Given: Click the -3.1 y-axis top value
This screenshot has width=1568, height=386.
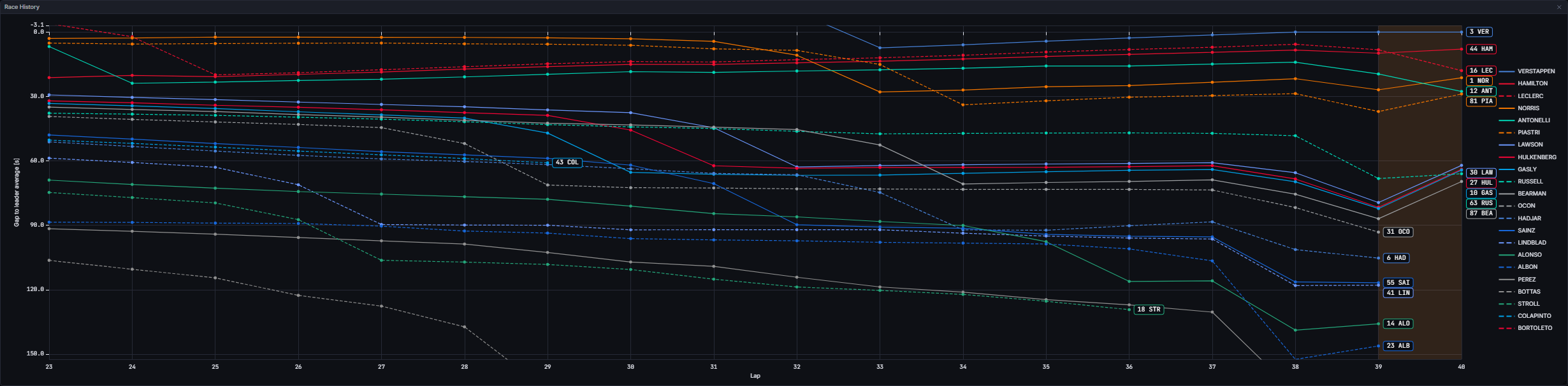Looking at the screenshot, I should pos(38,25).
